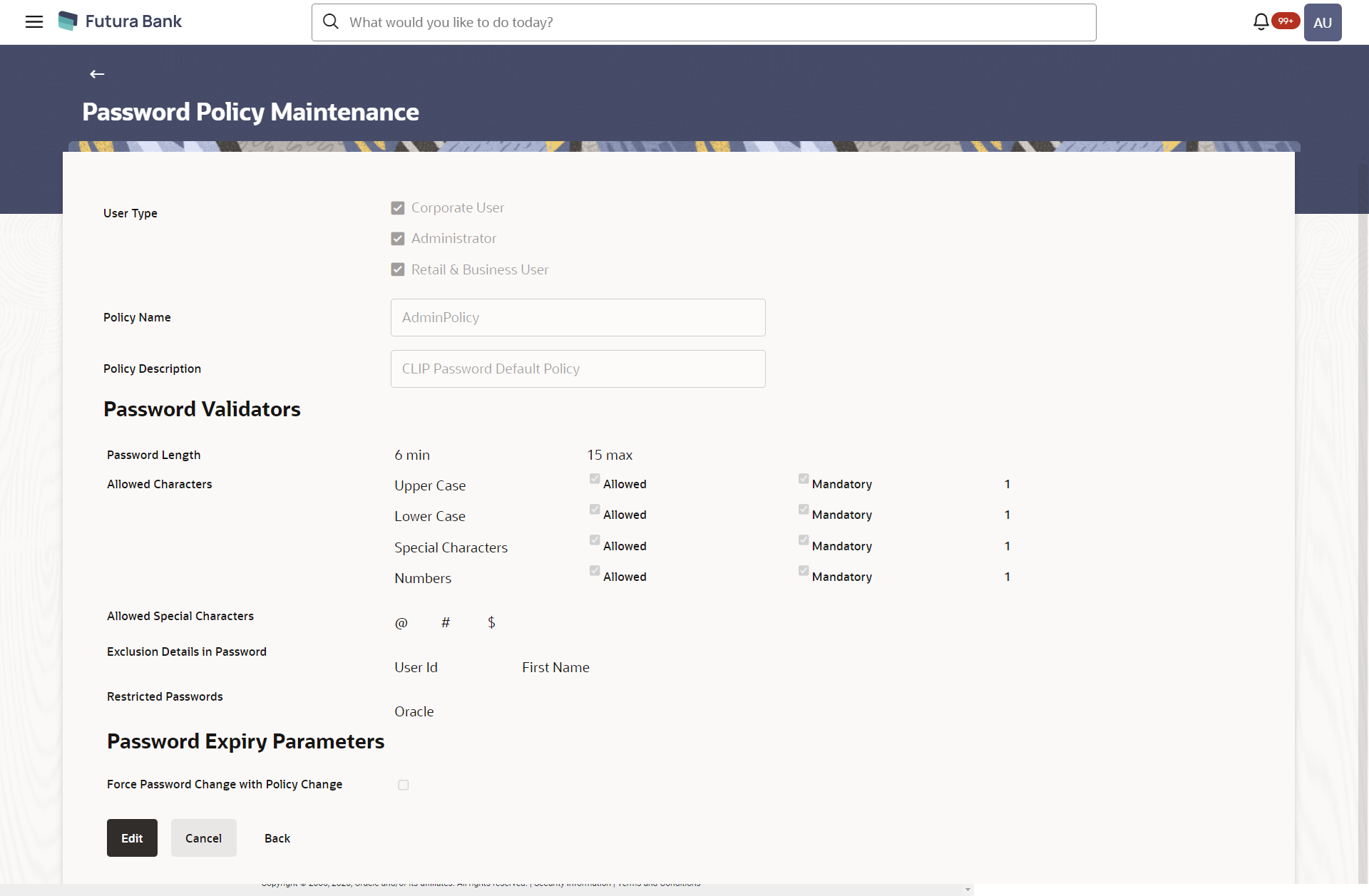Image resolution: width=1369 pixels, height=896 pixels.
Task: Toggle Retail & Business User checkbox
Action: tap(398, 270)
